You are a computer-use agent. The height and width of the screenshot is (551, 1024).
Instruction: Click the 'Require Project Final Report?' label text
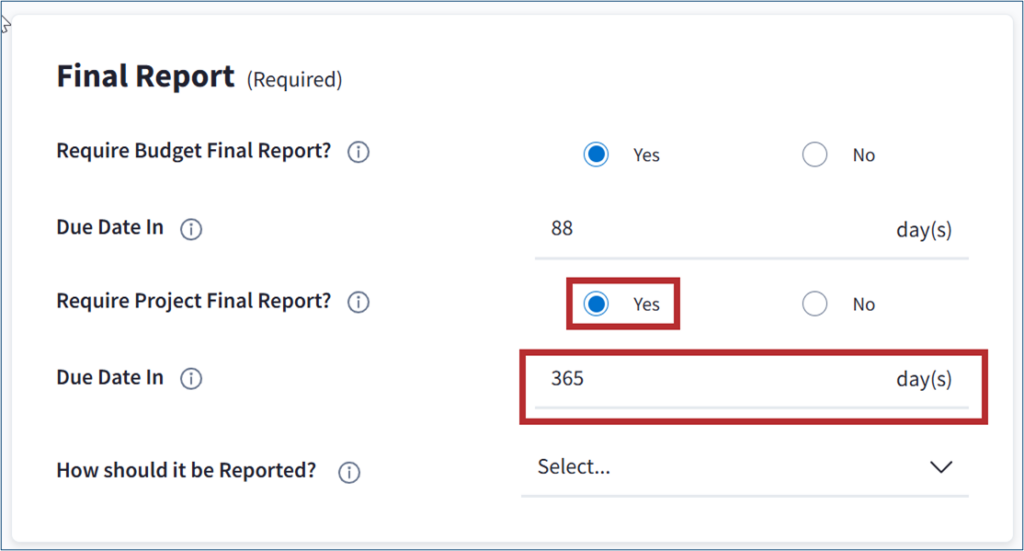click(x=193, y=300)
